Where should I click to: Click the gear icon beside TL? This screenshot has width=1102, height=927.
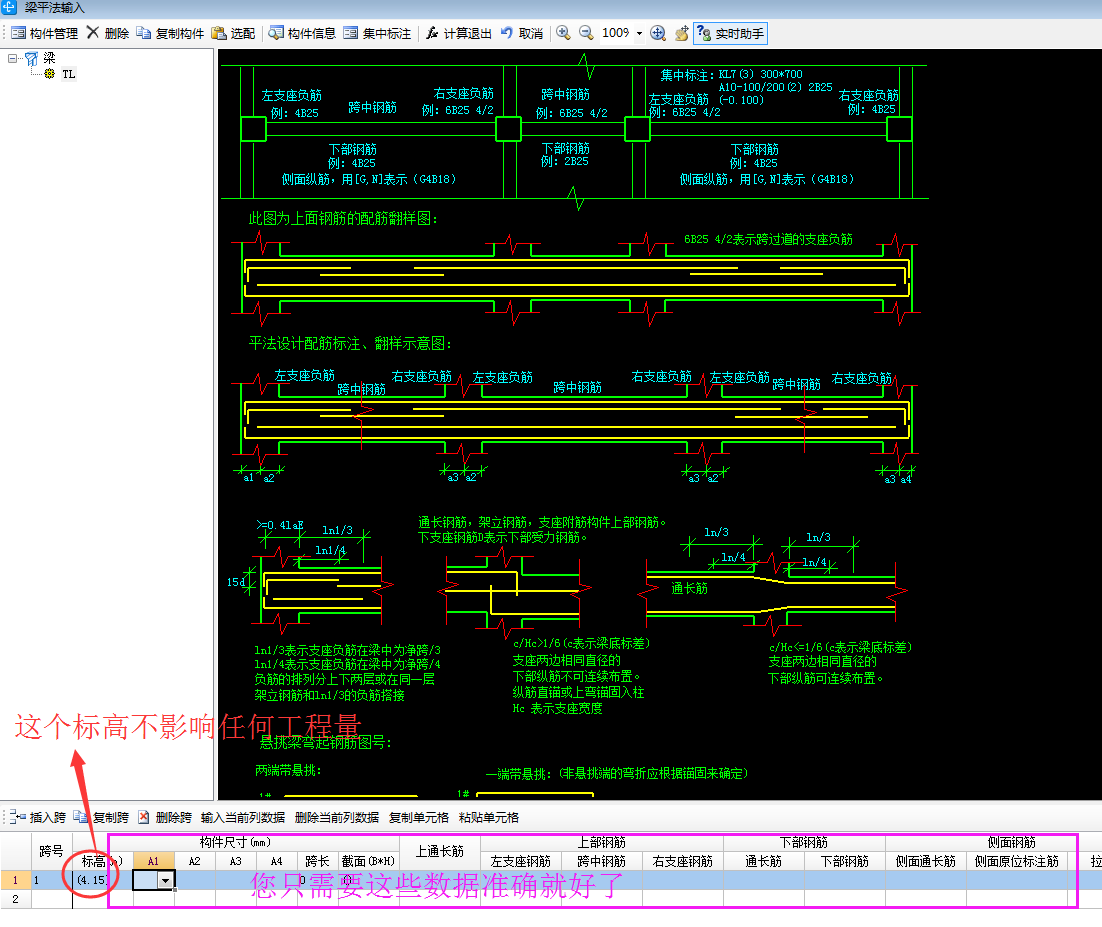tap(49, 74)
